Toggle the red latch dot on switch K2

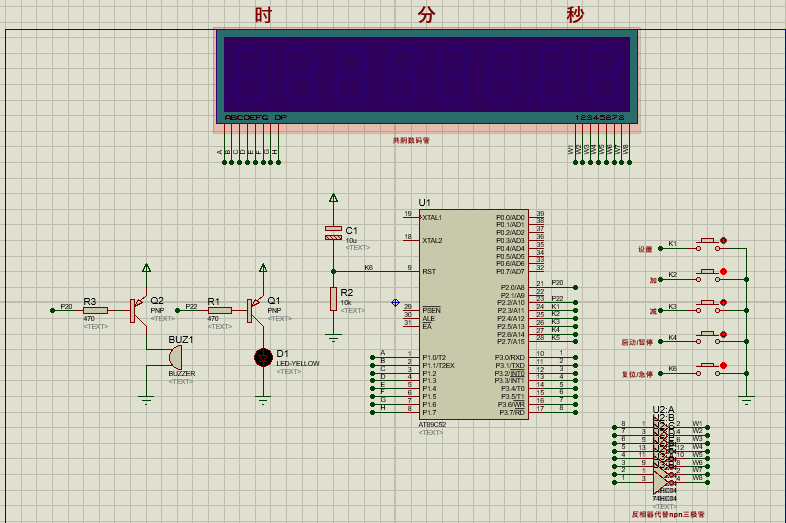pos(723,272)
